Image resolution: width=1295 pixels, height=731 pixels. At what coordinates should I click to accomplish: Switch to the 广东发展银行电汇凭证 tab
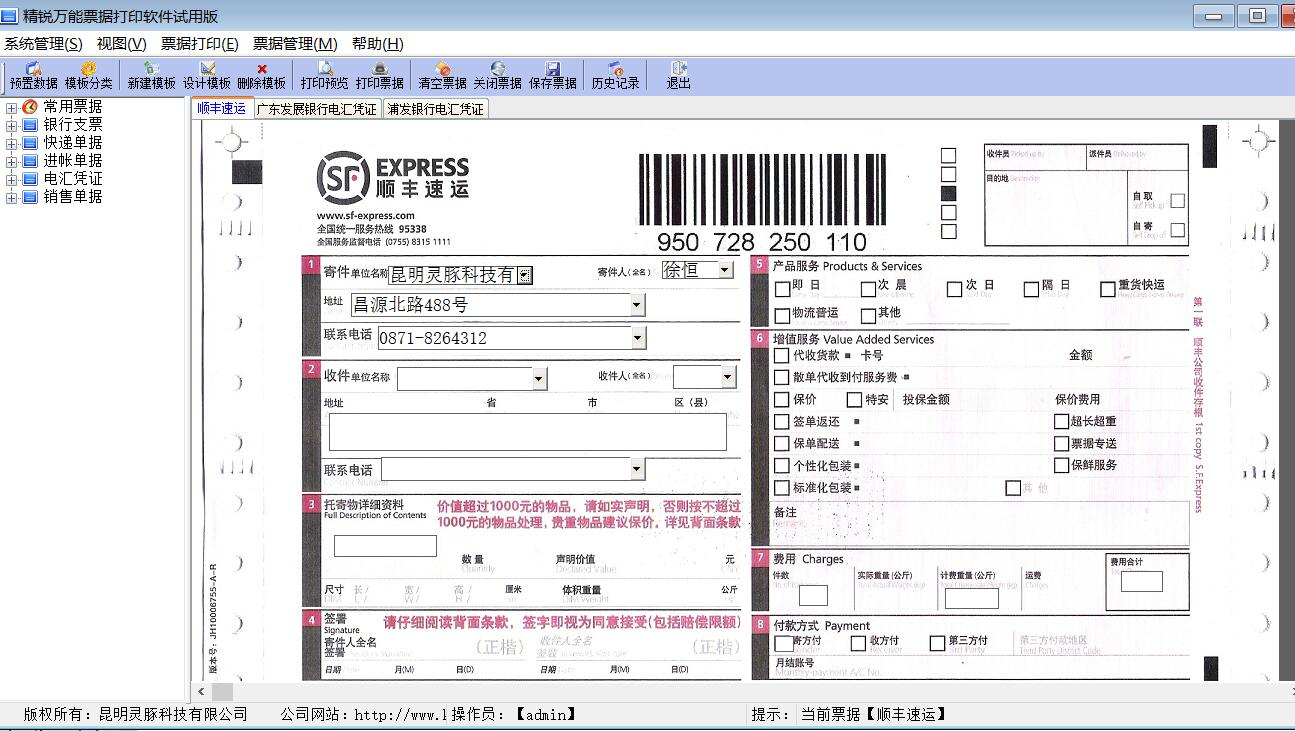(317, 109)
